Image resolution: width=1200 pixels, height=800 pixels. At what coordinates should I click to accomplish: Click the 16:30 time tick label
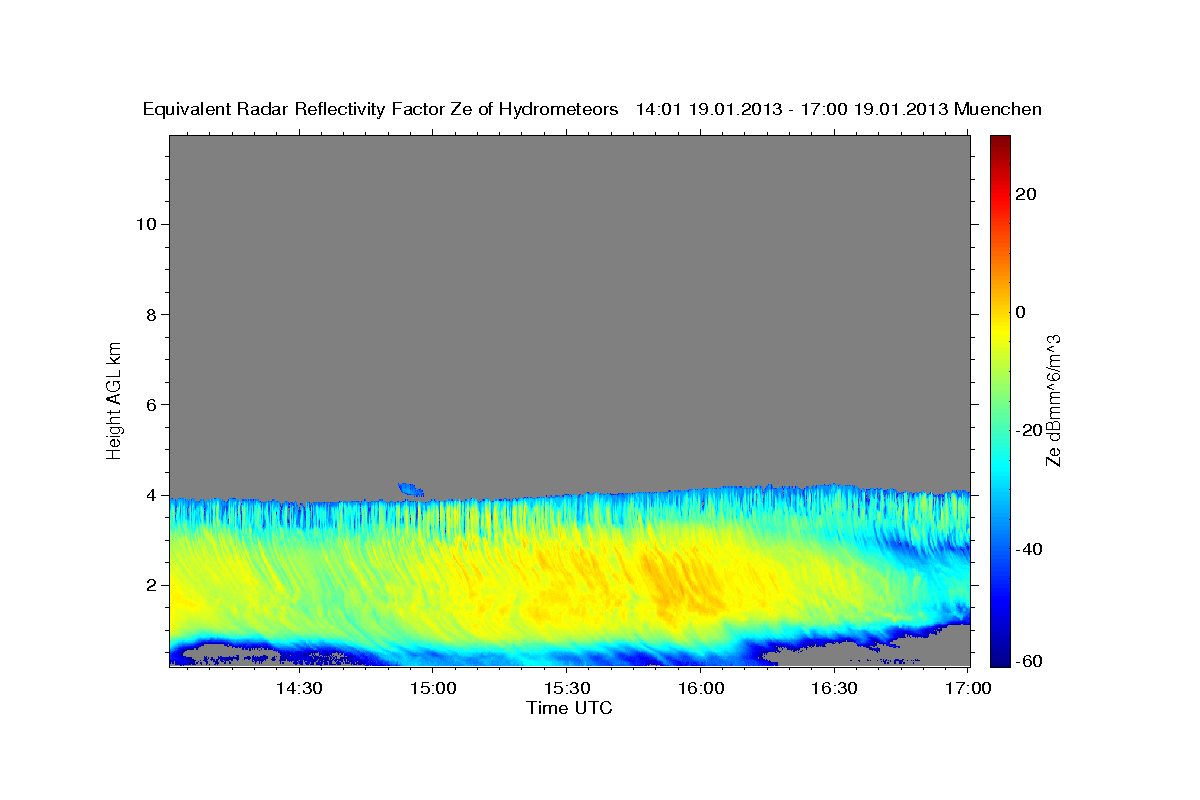(834, 688)
